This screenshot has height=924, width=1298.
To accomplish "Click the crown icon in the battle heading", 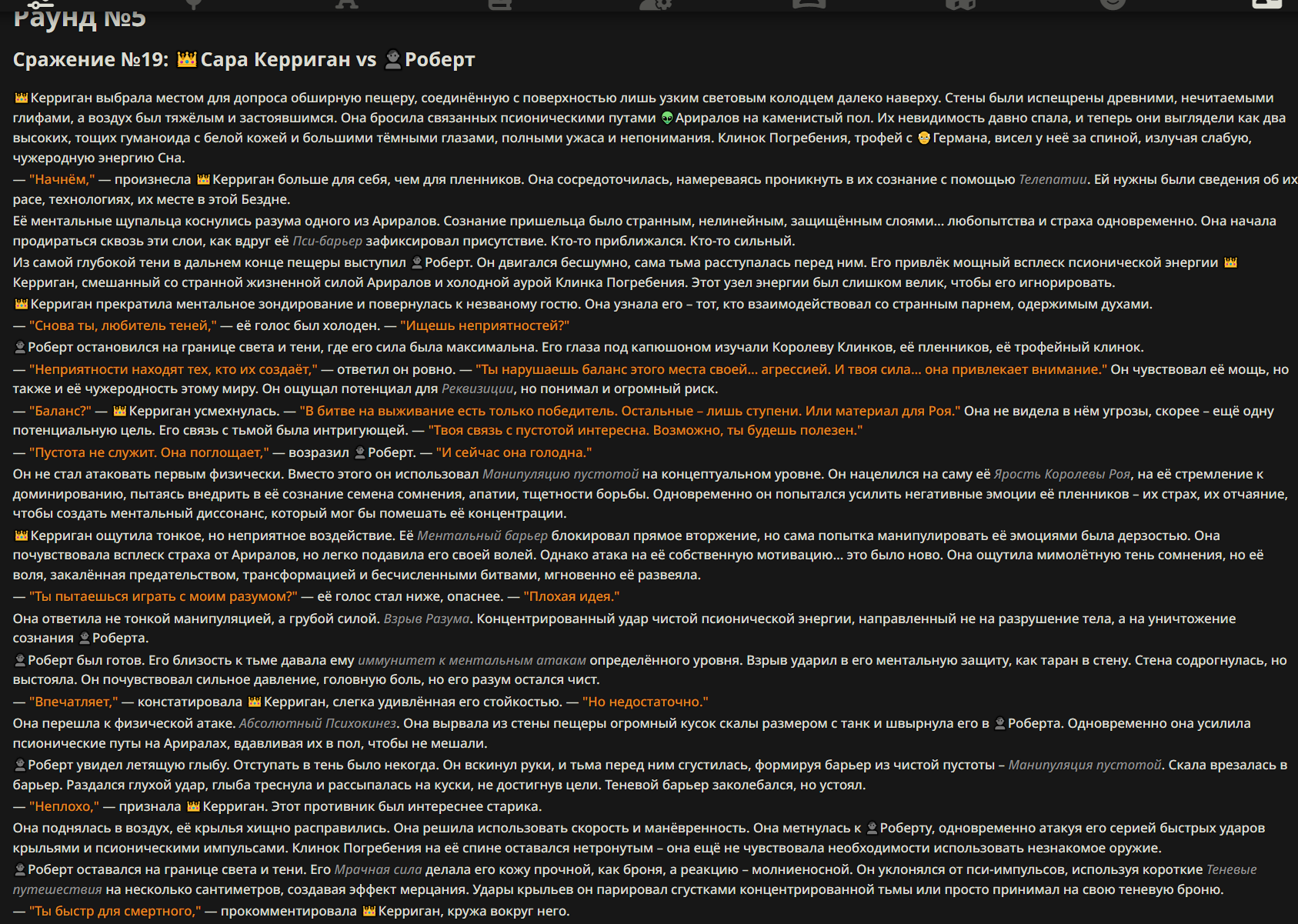I will tap(187, 59).
